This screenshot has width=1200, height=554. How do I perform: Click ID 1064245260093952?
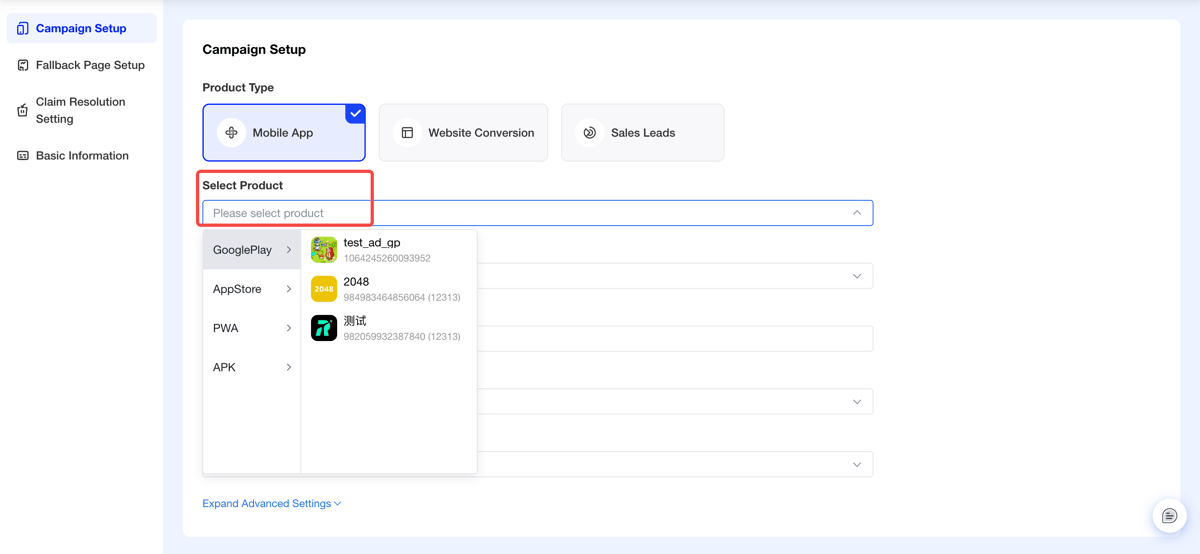387,258
